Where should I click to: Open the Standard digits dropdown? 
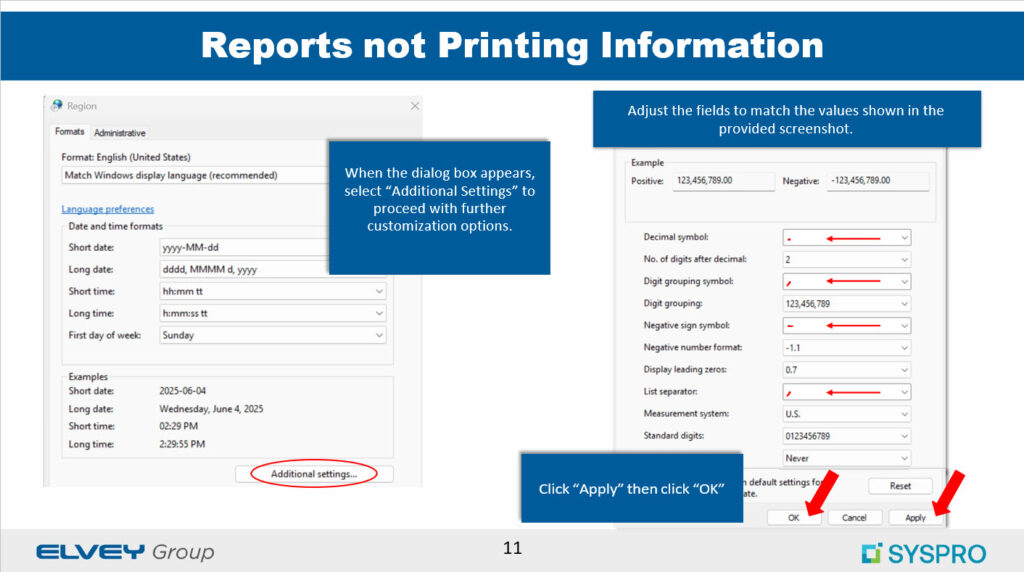[x=846, y=436]
